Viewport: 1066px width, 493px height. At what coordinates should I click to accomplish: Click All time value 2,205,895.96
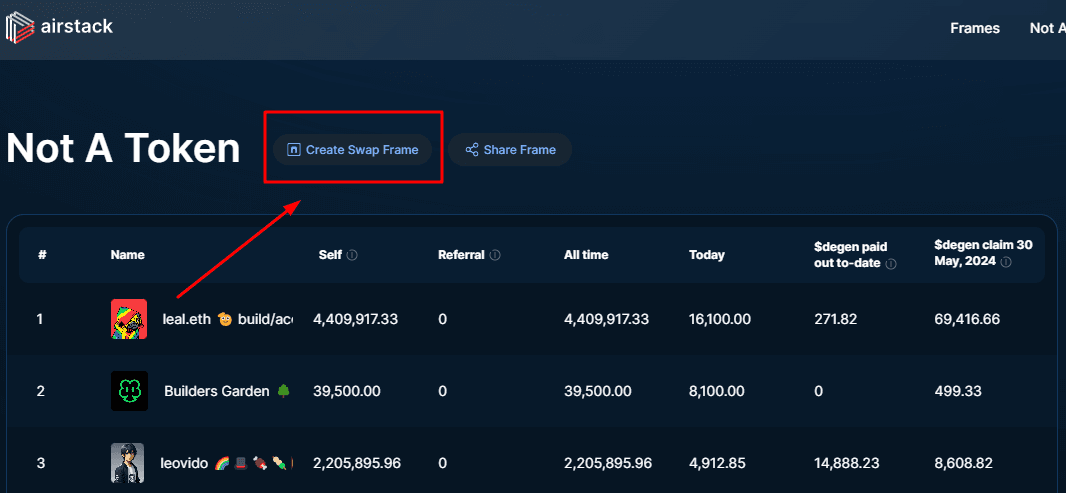coord(608,463)
